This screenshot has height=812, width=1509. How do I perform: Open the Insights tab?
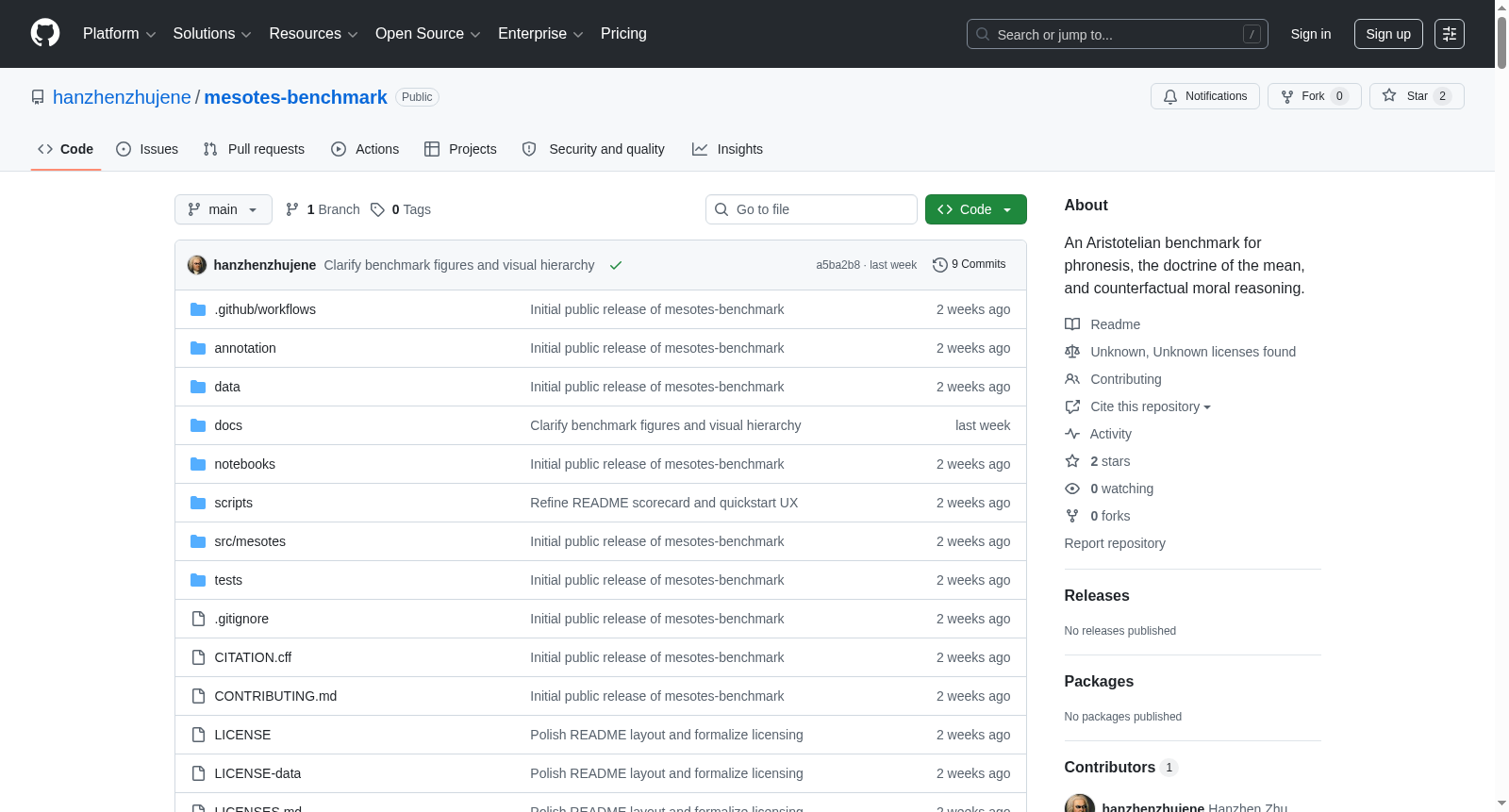(x=727, y=149)
